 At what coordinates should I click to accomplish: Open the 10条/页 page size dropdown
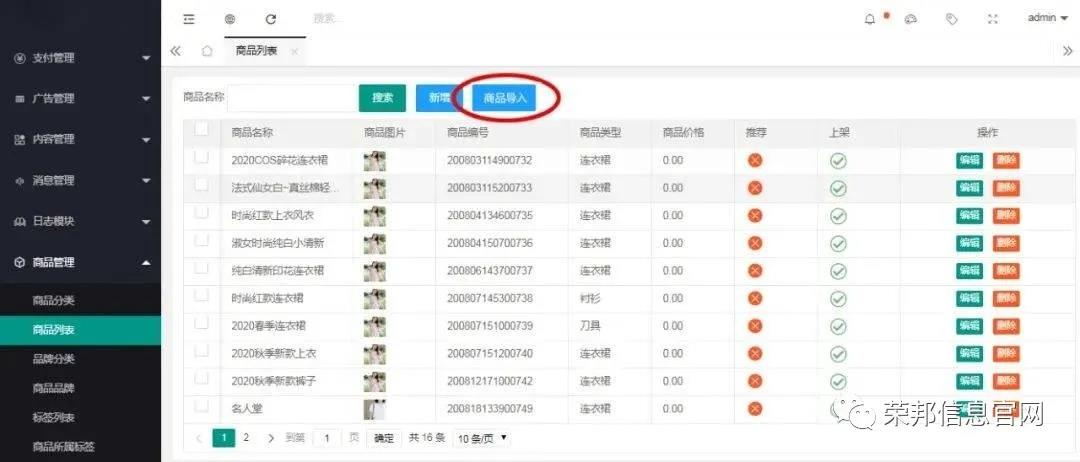481,438
